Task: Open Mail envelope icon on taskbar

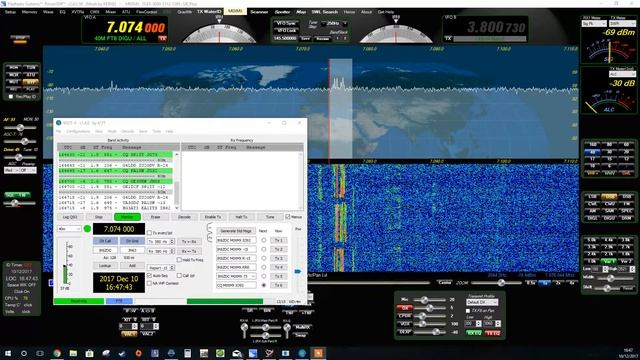Action: coord(237,353)
